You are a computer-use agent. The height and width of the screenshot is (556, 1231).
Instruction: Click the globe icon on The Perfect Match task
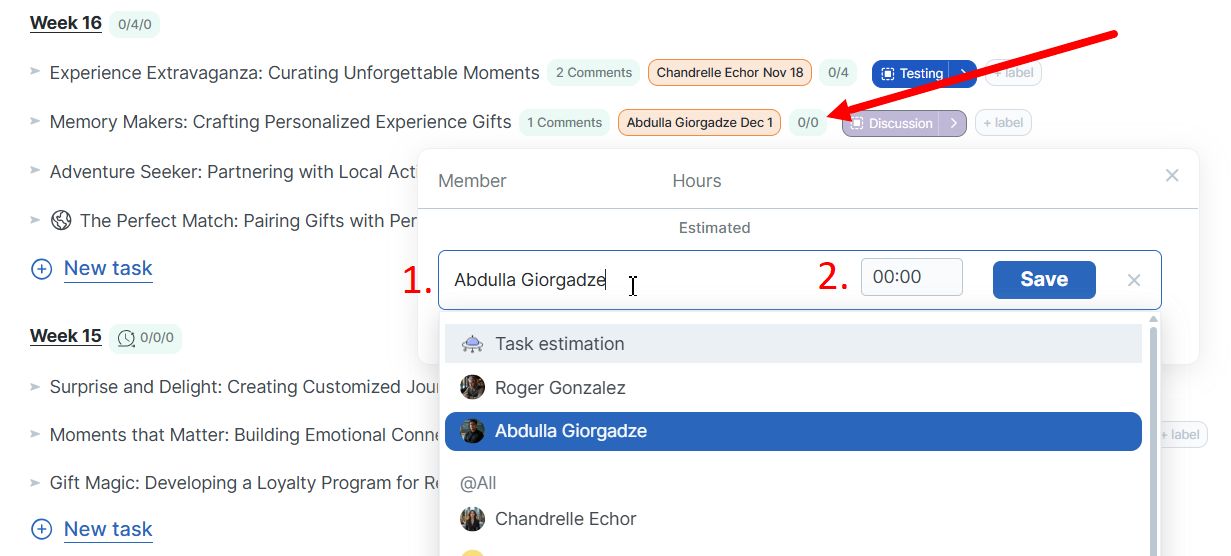pos(61,220)
